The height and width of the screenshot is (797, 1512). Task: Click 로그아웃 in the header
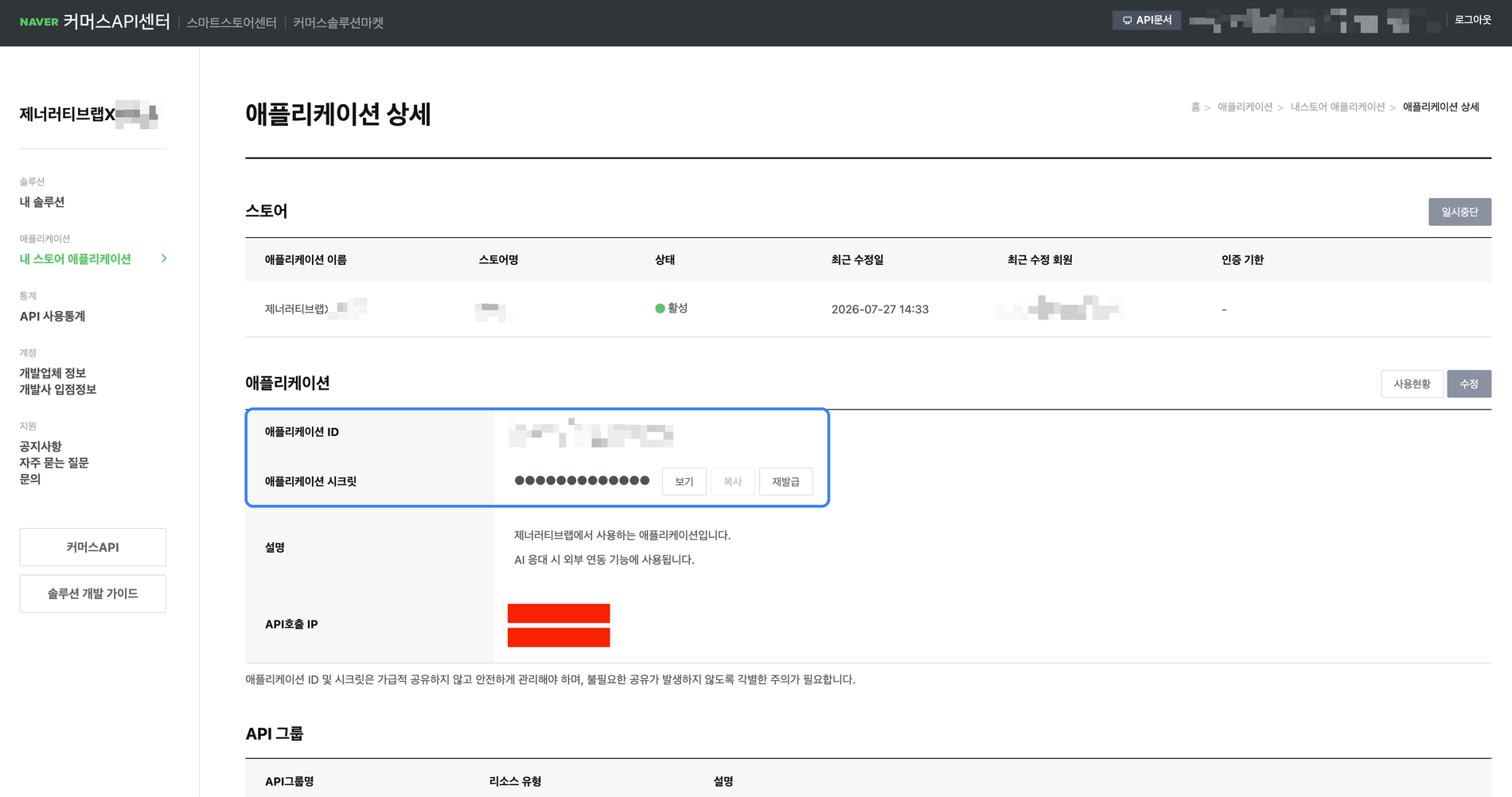(x=1472, y=20)
